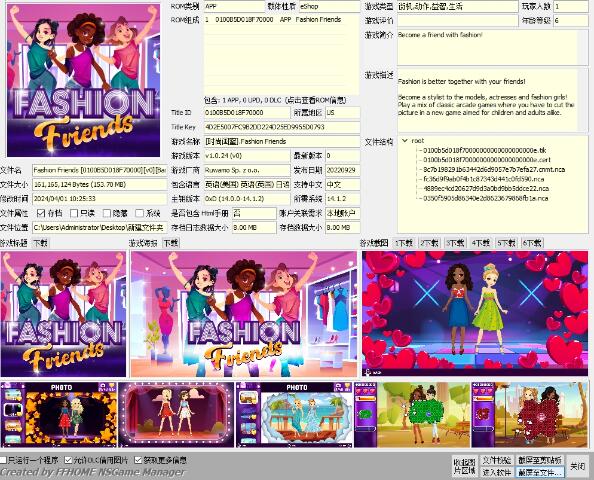Open the red curtain theater stage screenshot
This screenshot has height=480, width=594.
click(x=176, y=415)
